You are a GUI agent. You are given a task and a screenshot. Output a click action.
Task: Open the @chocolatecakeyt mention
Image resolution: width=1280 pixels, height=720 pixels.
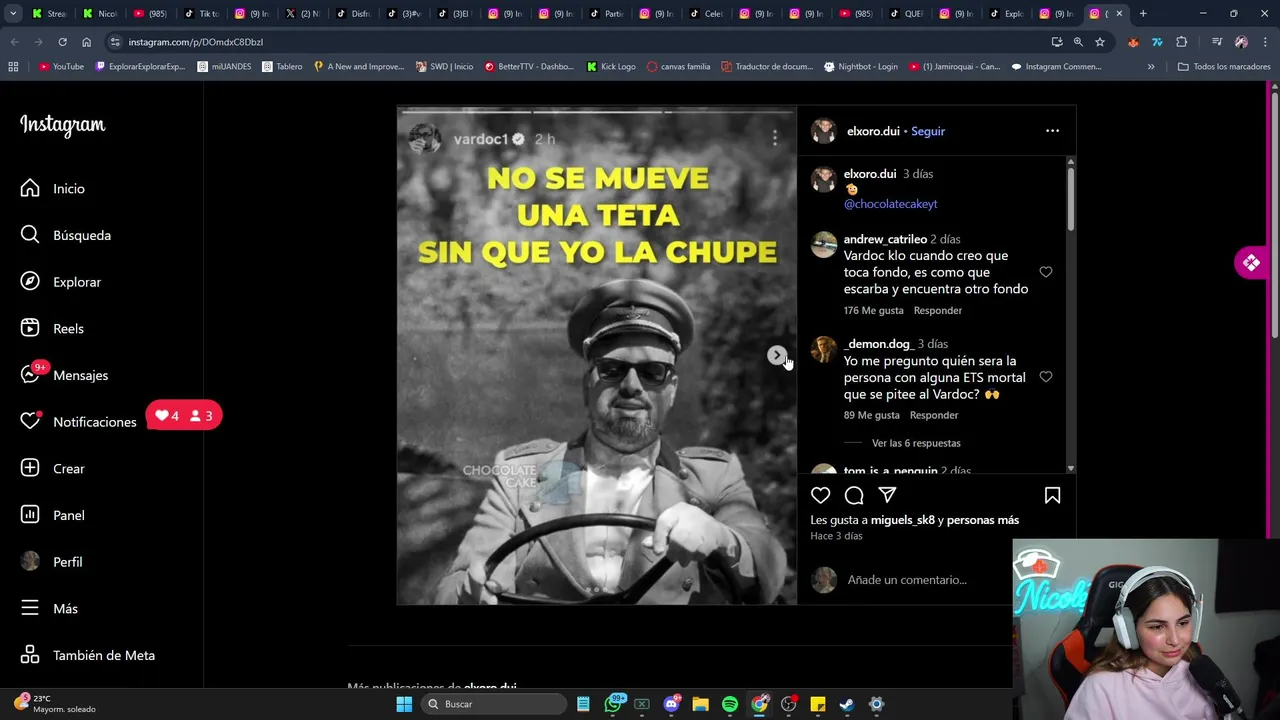(x=890, y=204)
